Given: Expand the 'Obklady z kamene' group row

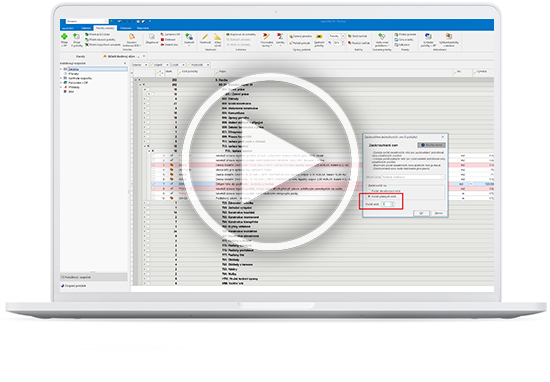Looking at the screenshot, I should click(x=144, y=264).
